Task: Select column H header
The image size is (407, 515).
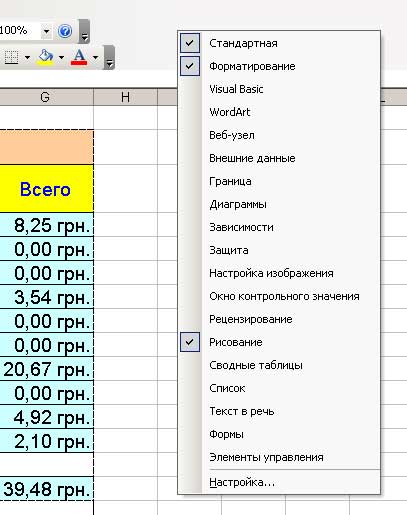Action: [x=125, y=97]
